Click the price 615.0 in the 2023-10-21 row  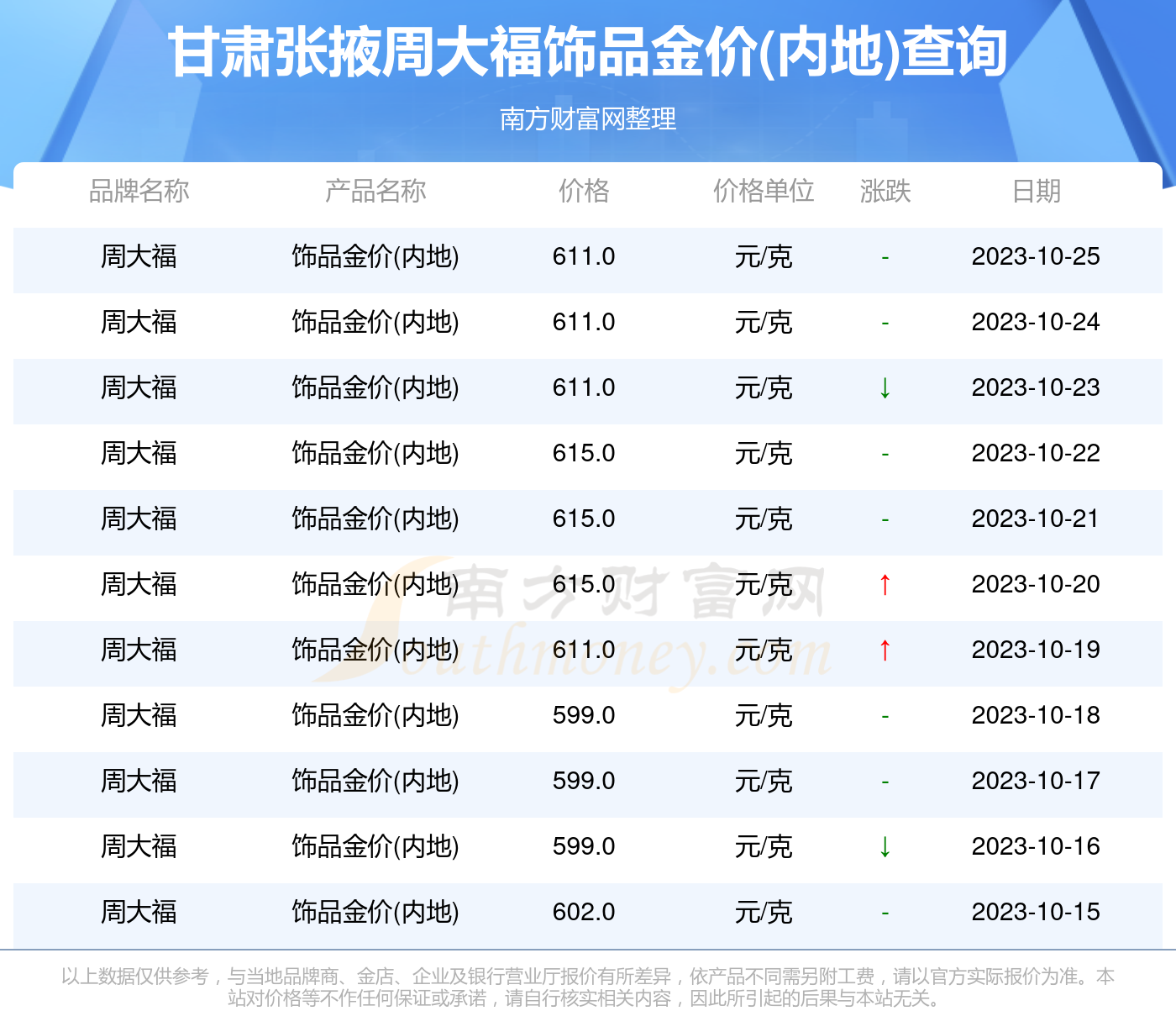[584, 519]
